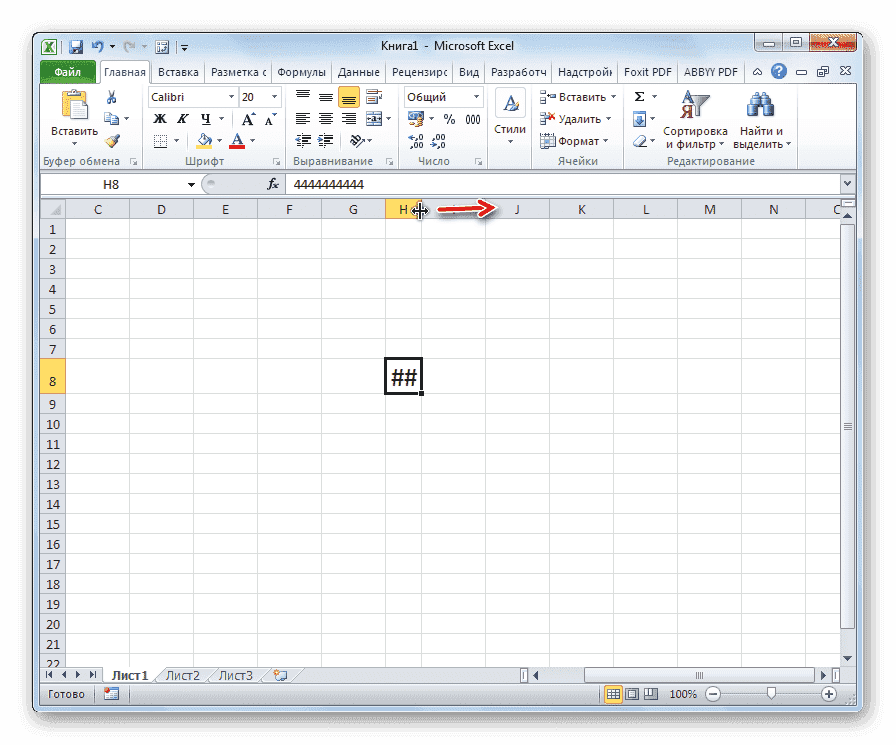Image resolution: width=896 pixels, height=745 pixels.
Task: Click the Save icon in Quick Access toolbar
Action: point(76,46)
